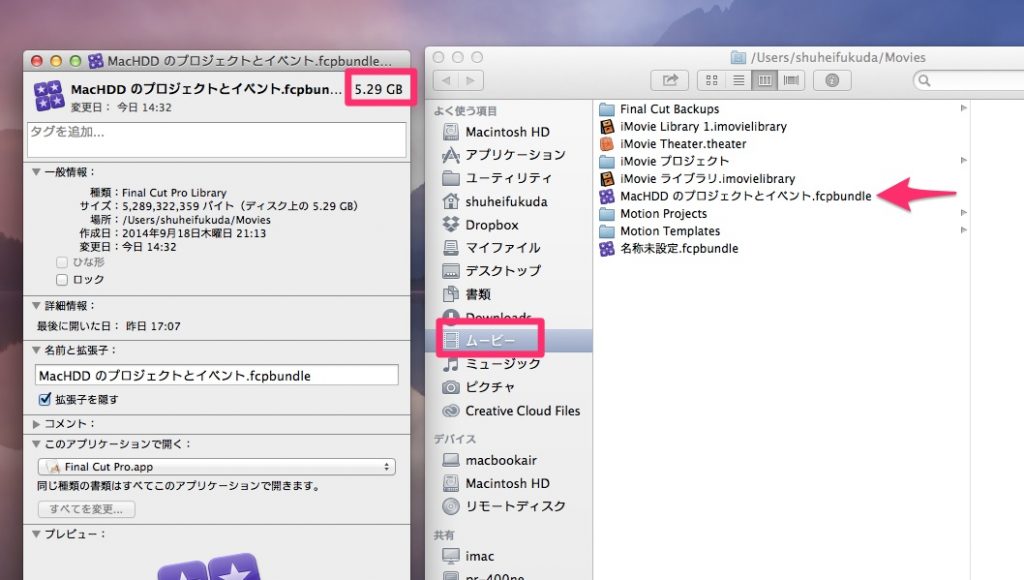Select iMovie Theater.theater file

(673, 144)
